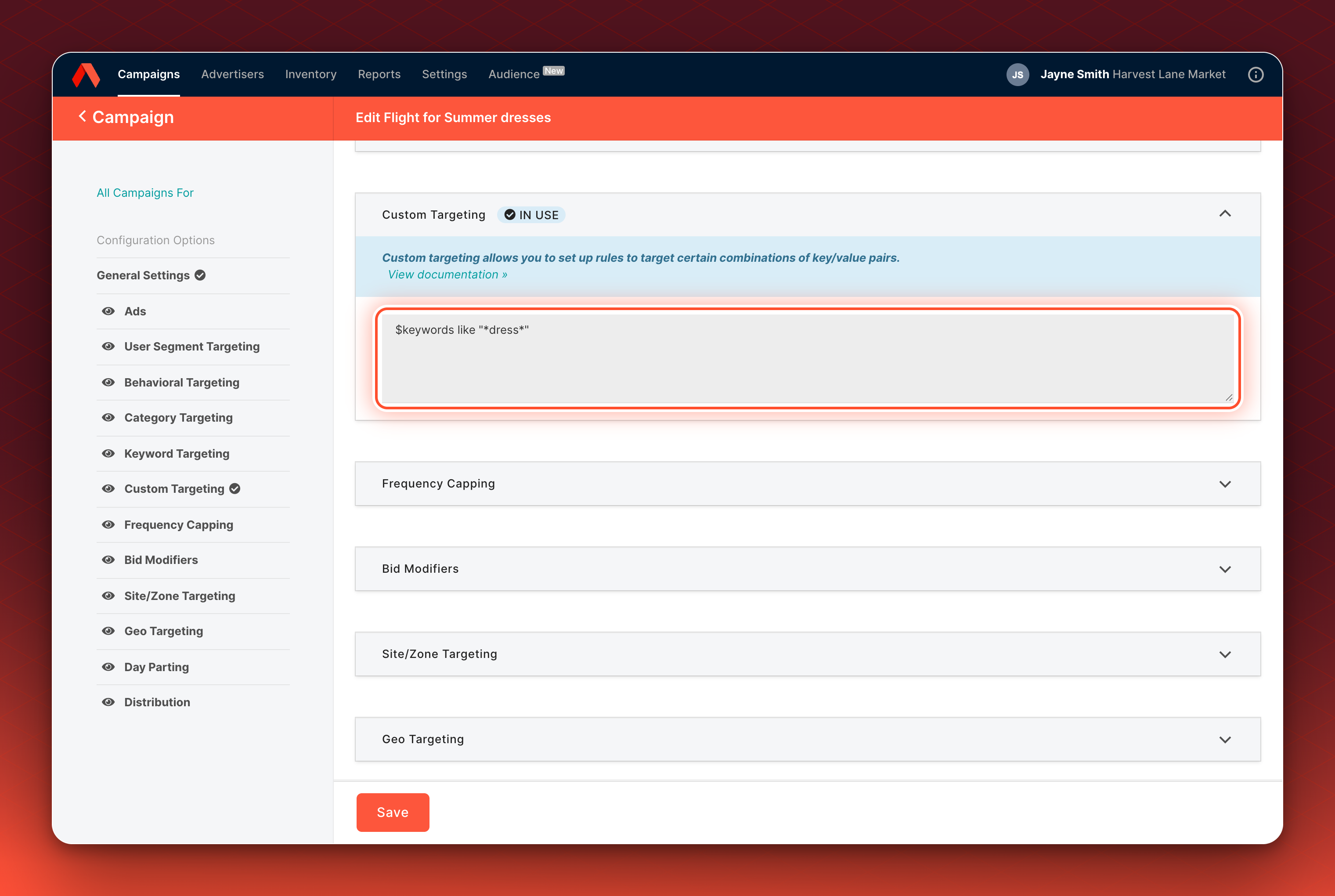Click the Custom Targeting panel title
1335x896 pixels.
[433, 215]
